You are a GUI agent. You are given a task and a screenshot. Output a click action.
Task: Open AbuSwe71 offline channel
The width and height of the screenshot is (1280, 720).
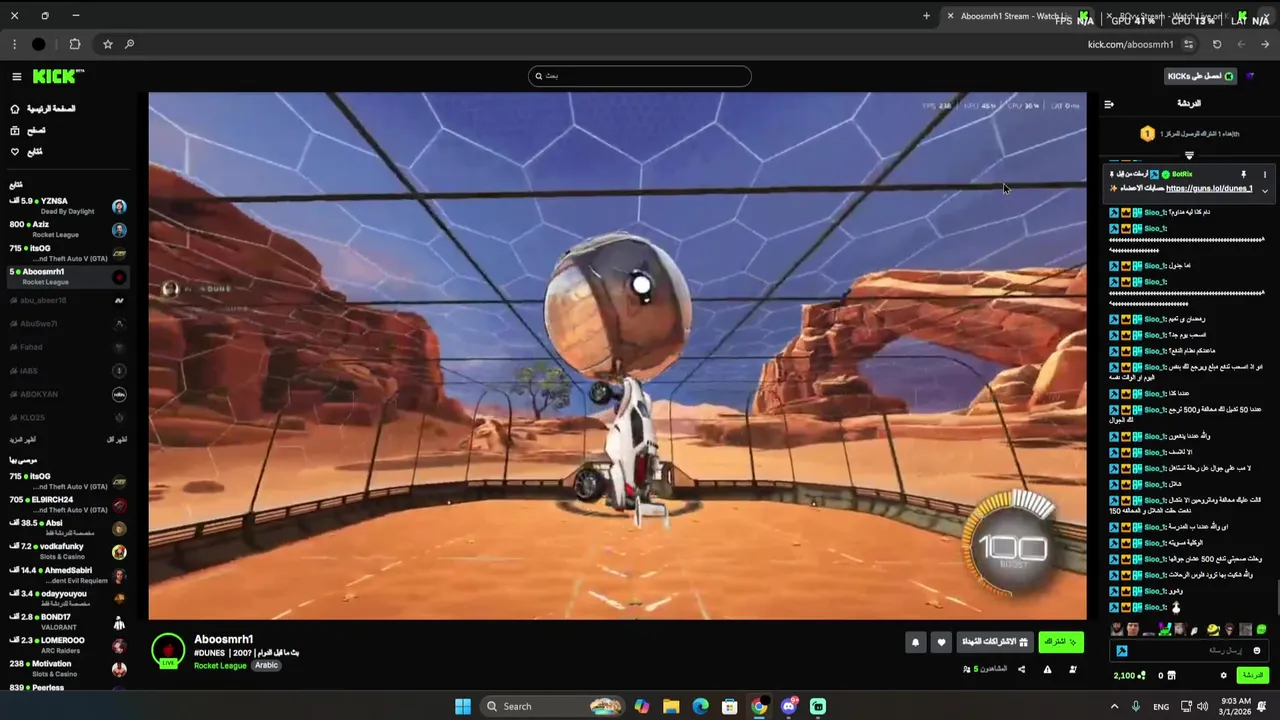coord(68,324)
